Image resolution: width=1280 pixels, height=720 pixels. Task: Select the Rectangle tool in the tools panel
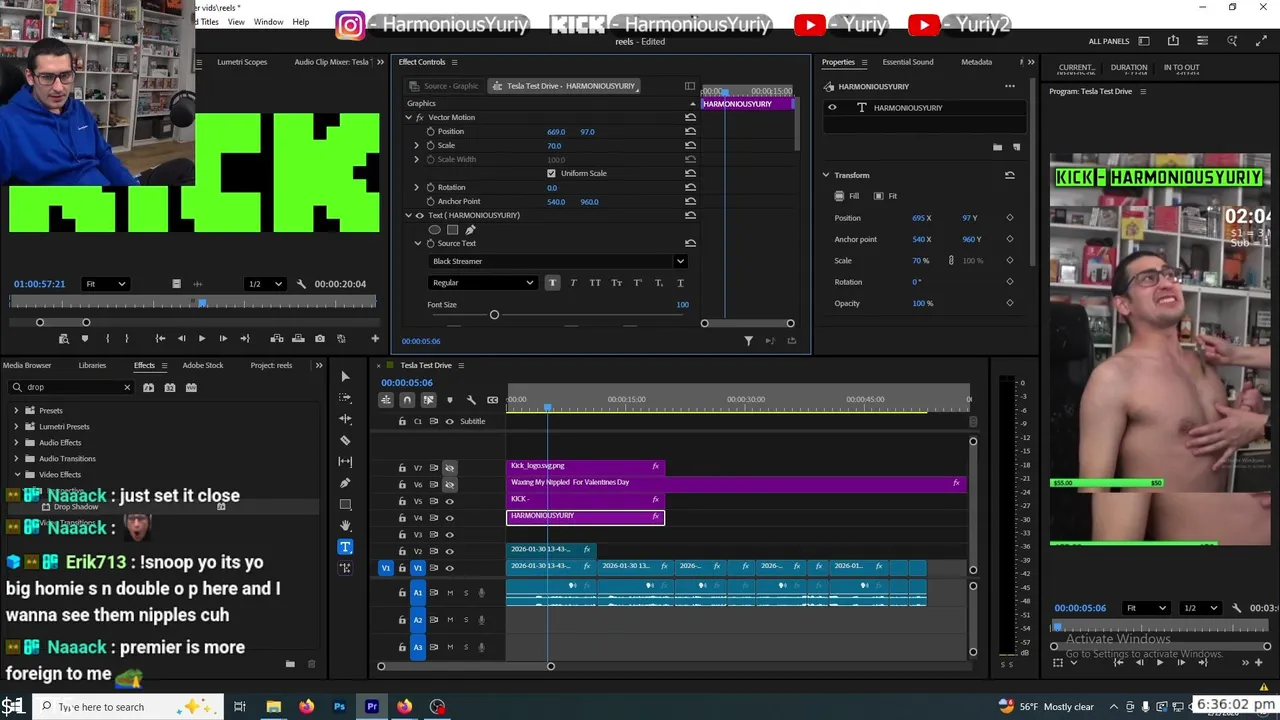[345, 504]
